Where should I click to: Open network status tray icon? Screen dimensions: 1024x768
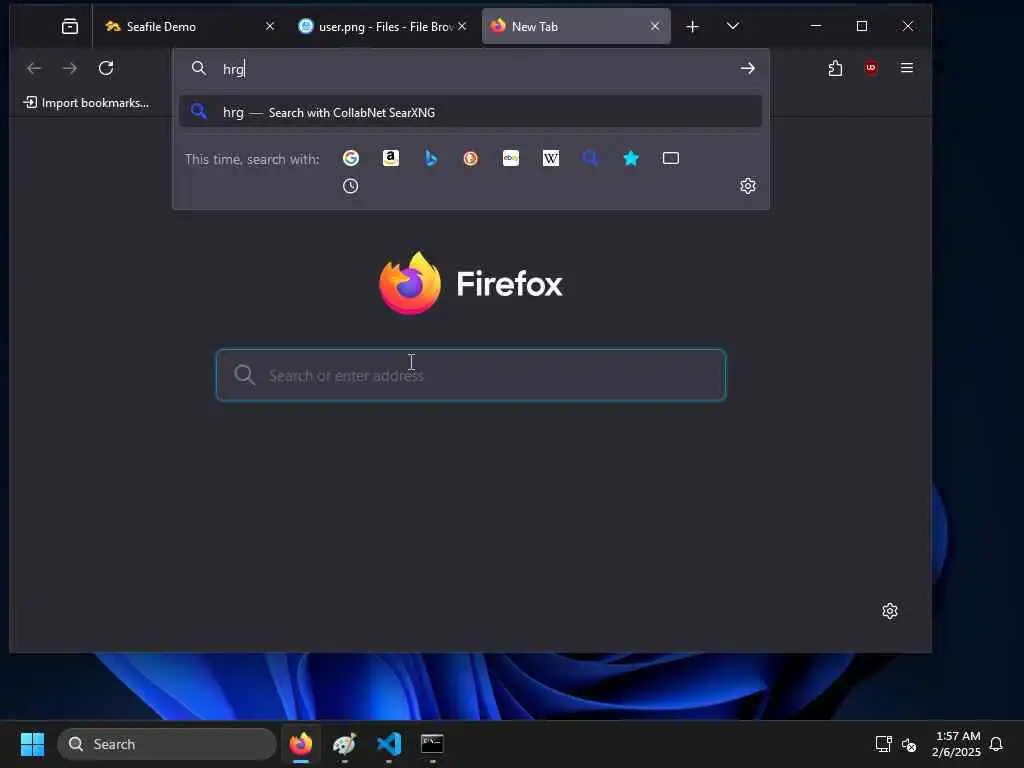[883, 744]
